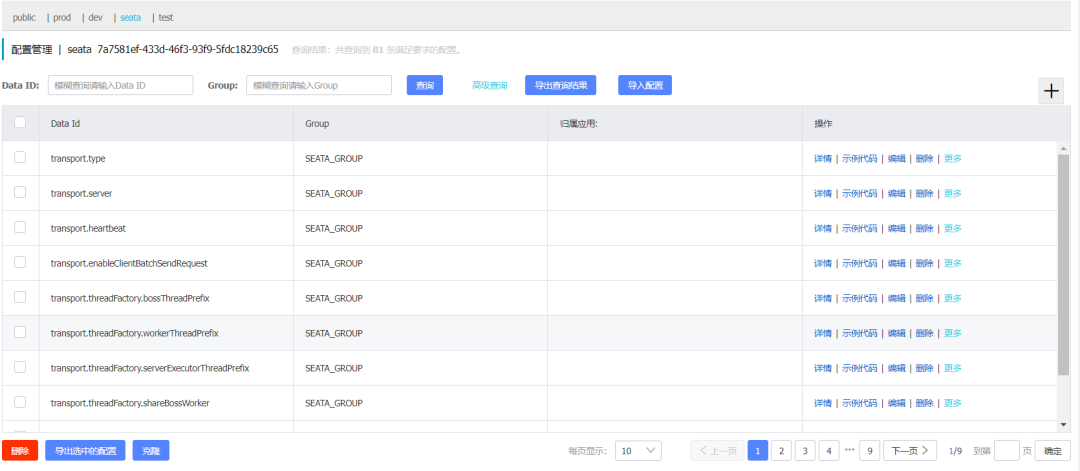Switch to the prod namespace tab
Screen dimensions: 1080x471
coord(62,17)
